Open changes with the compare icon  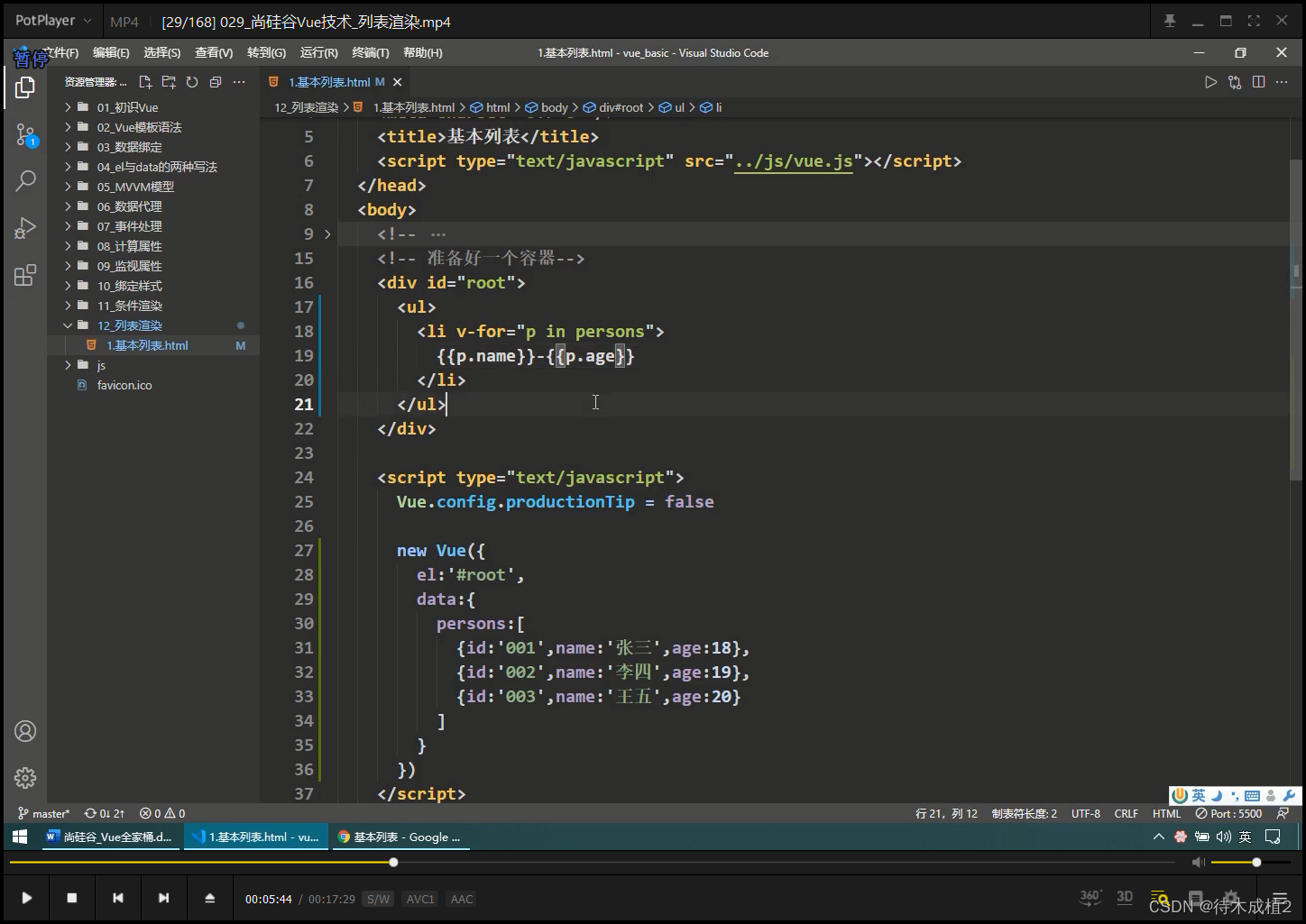(1235, 82)
